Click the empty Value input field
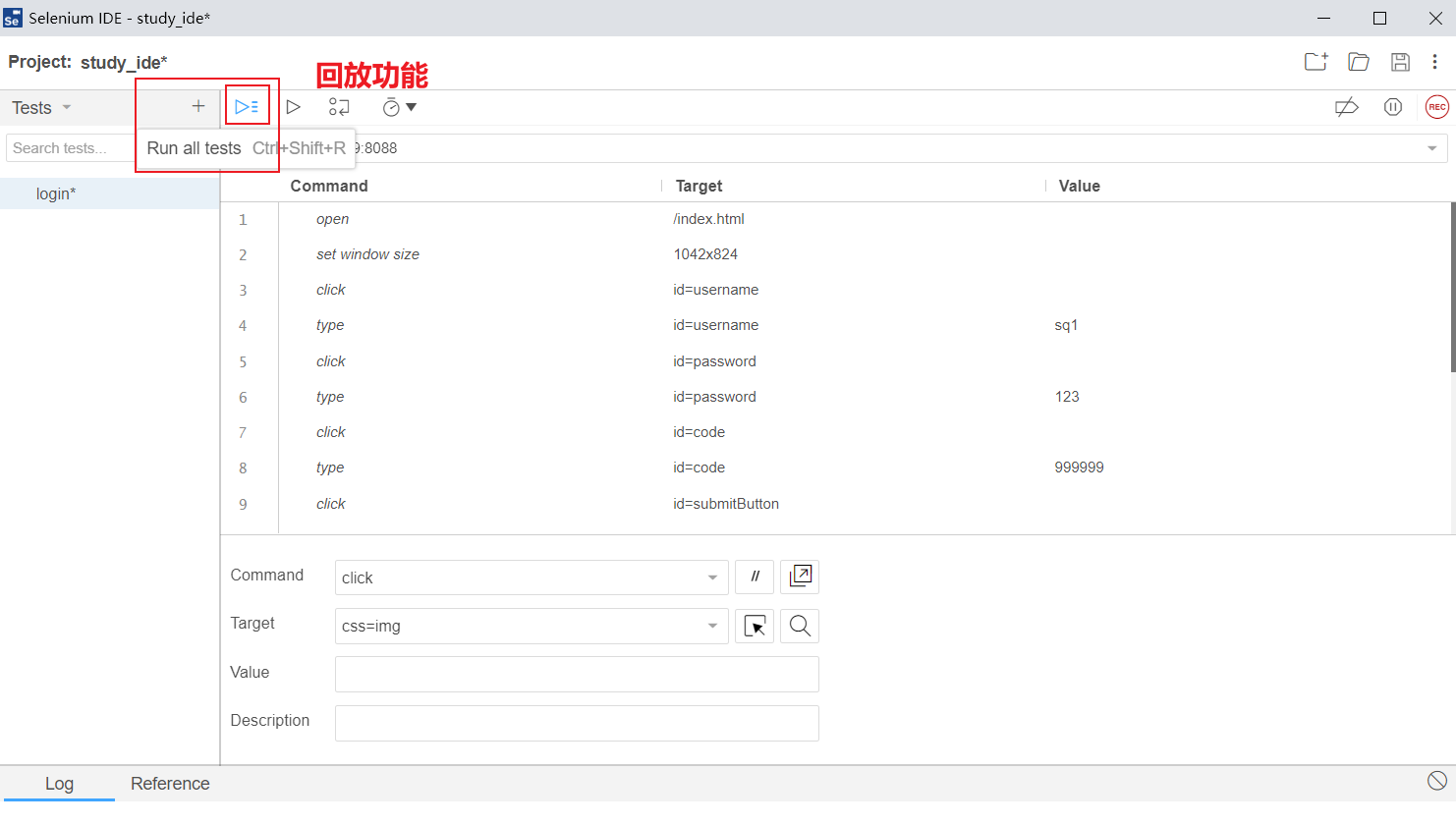The image size is (1456, 825). click(x=577, y=674)
